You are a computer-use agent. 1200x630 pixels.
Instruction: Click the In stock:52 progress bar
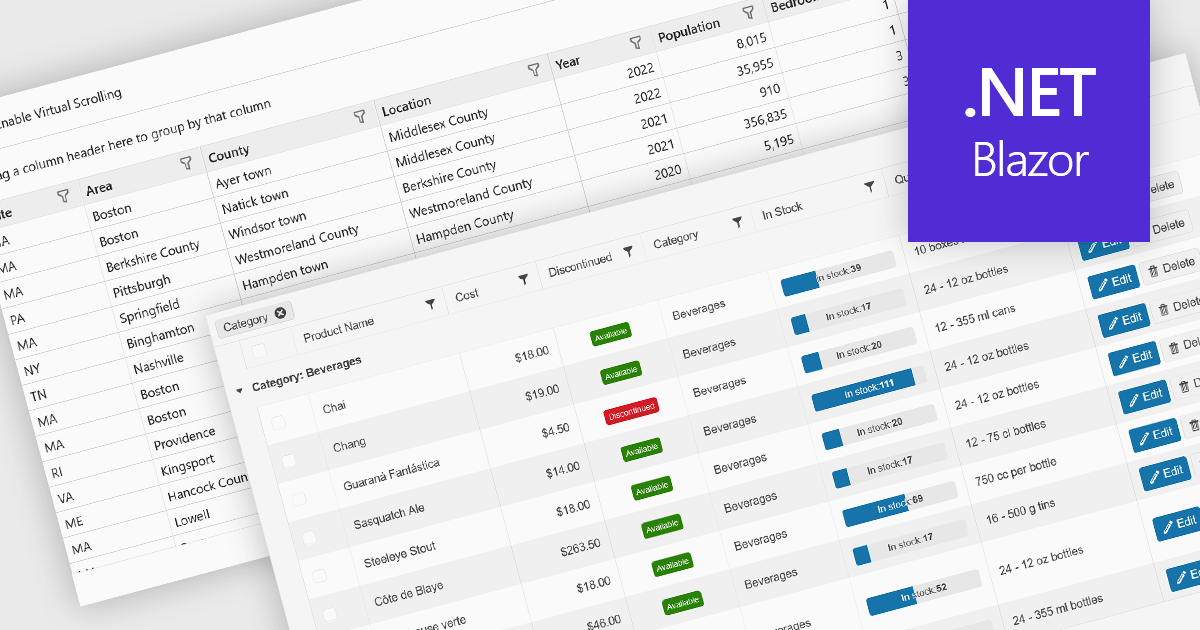click(x=925, y=593)
